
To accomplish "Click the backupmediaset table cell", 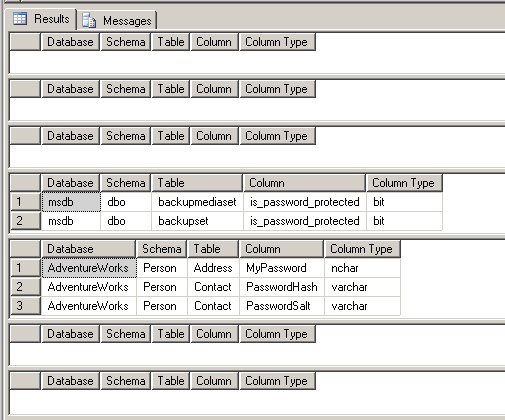I will coord(198,202).
